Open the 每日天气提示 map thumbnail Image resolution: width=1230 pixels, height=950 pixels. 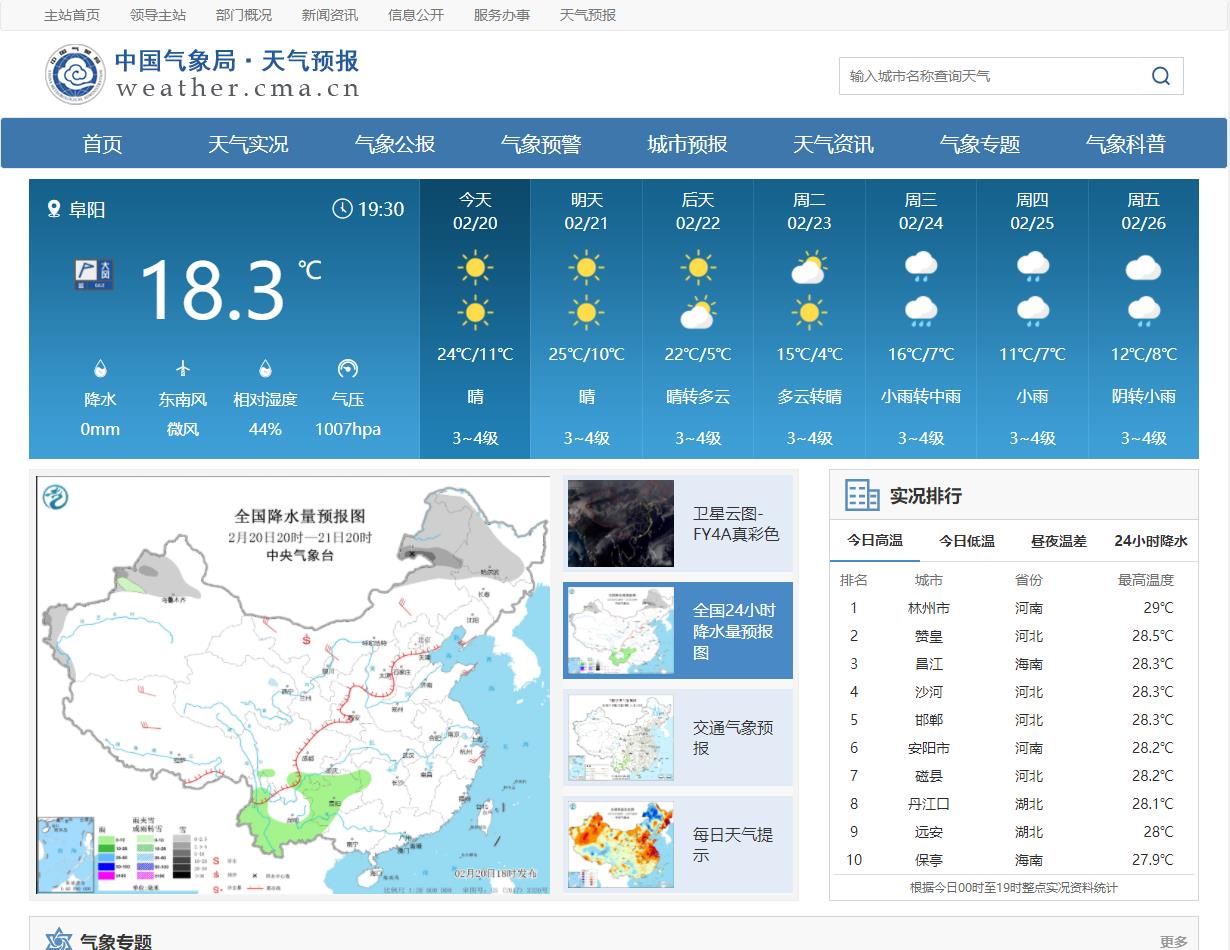(621, 844)
